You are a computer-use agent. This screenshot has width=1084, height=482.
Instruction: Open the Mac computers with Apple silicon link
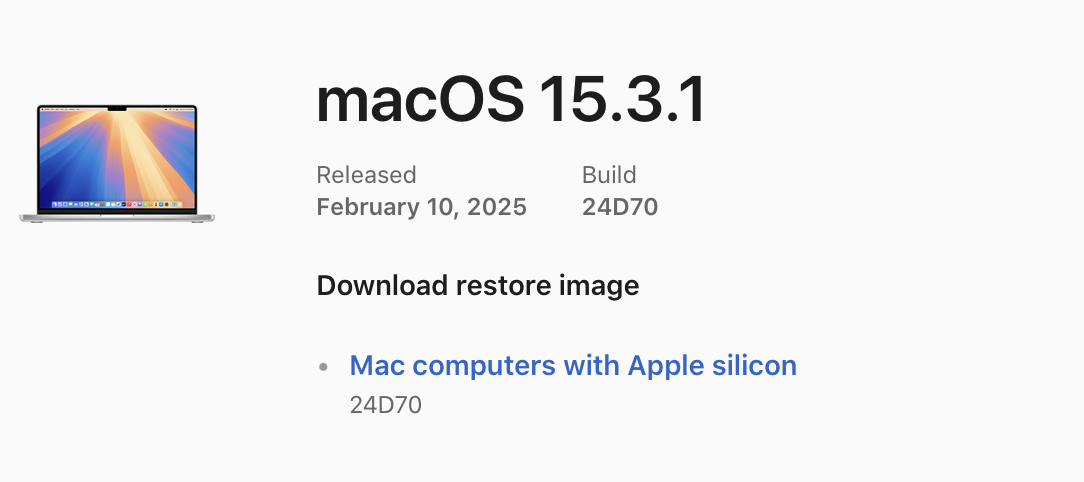573,365
